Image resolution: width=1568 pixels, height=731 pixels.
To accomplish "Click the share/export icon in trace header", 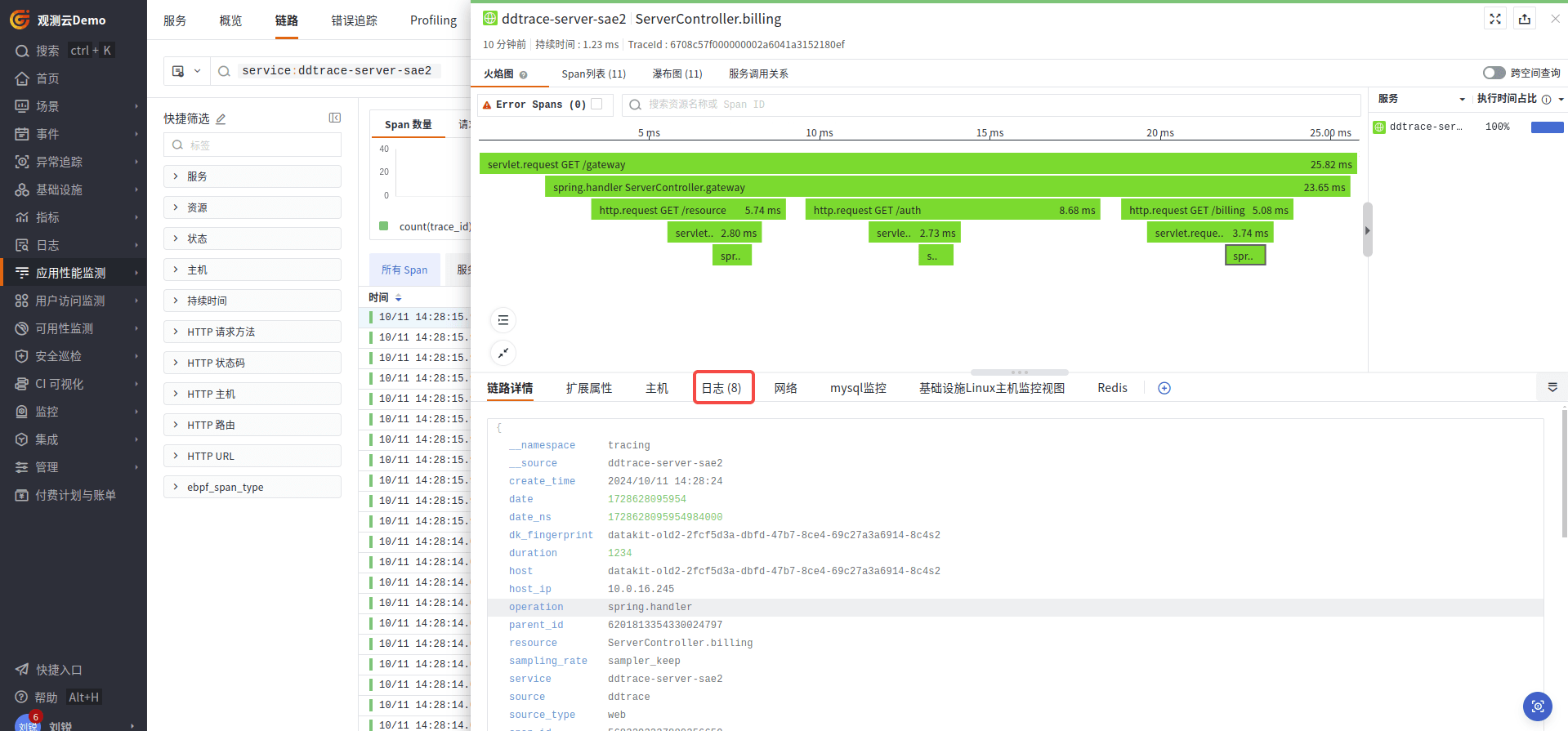I will (1525, 19).
